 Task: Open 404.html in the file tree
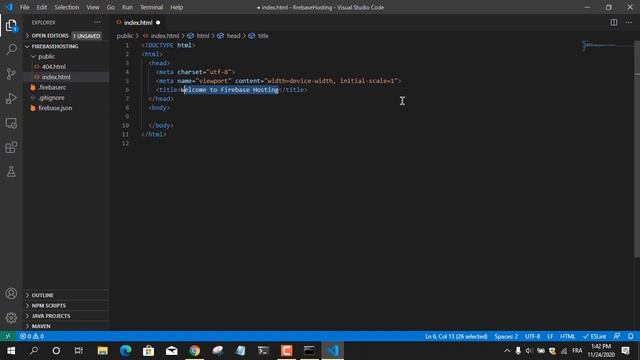(x=66, y=67)
